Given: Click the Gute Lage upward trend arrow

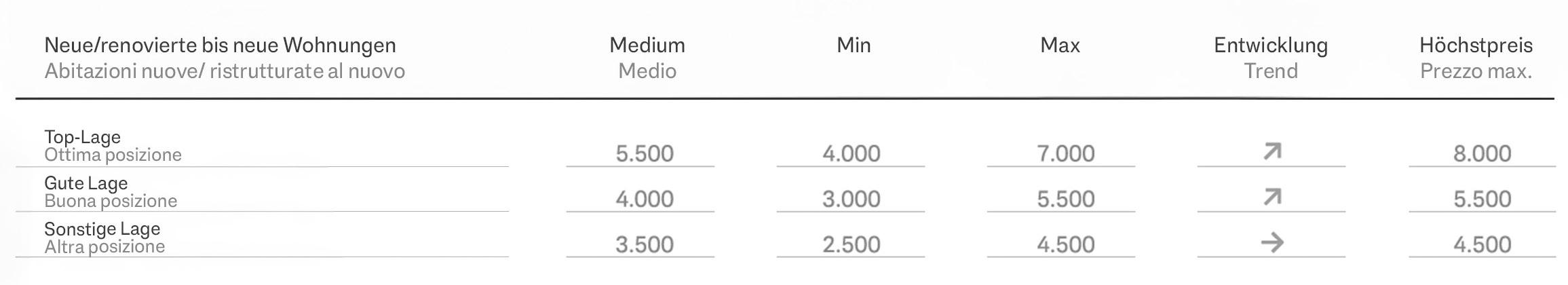Looking at the screenshot, I should point(1272,197).
